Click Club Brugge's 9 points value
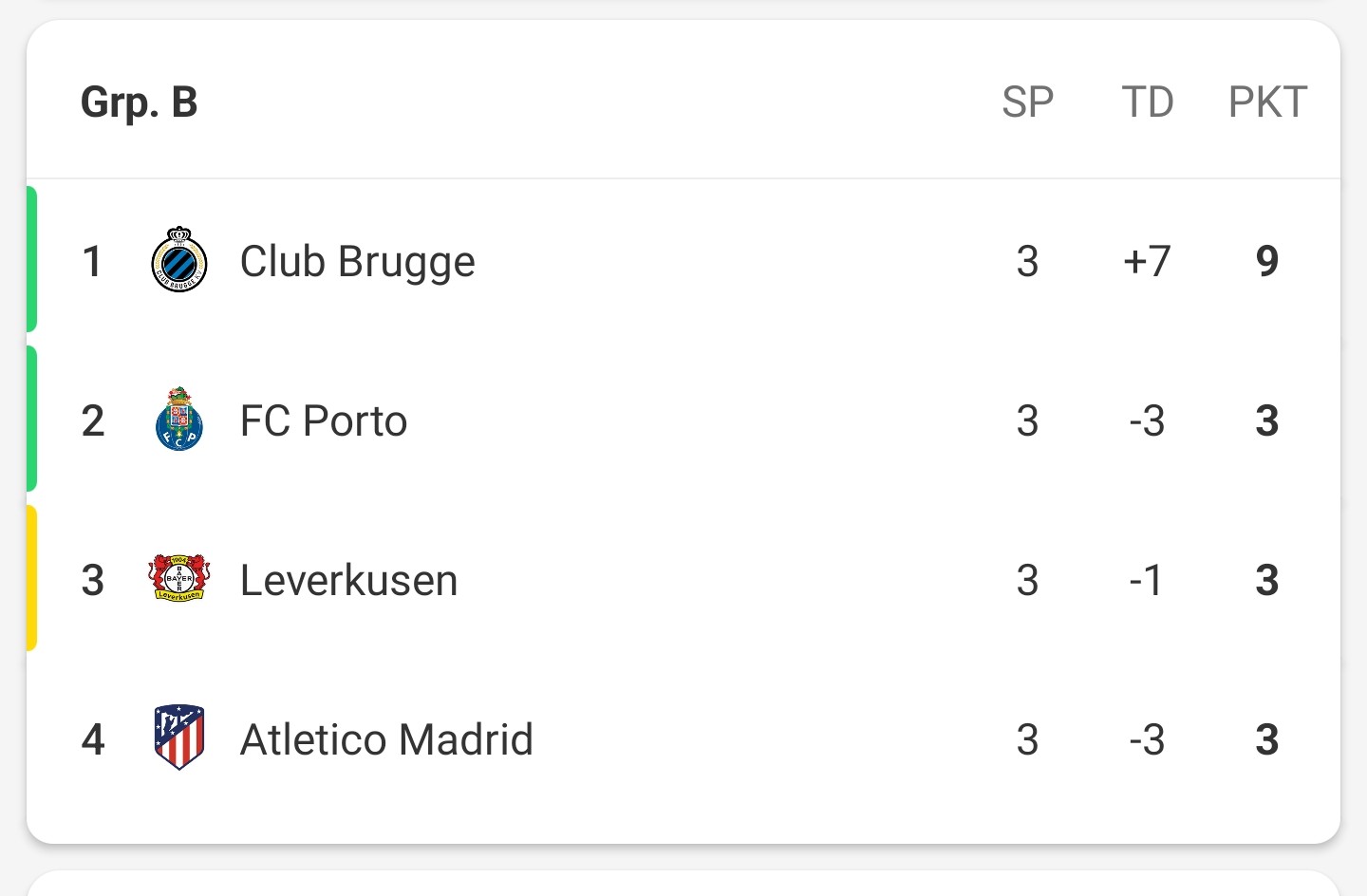The height and width of the screenshot is (896, 1367). (1267, 261)
